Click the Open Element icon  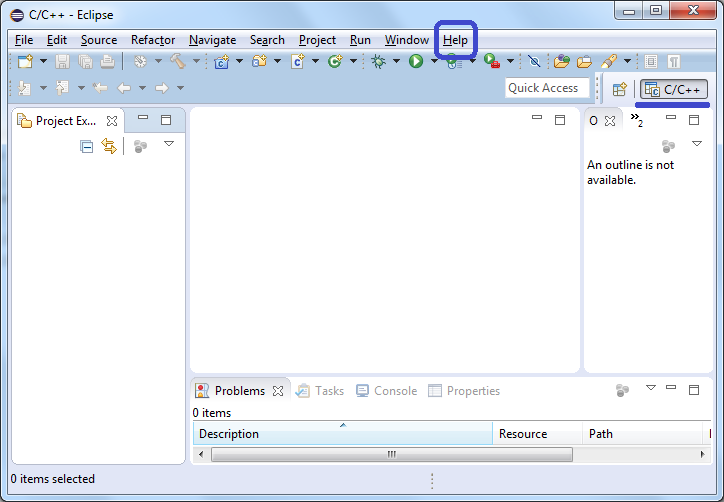point(561,61)
